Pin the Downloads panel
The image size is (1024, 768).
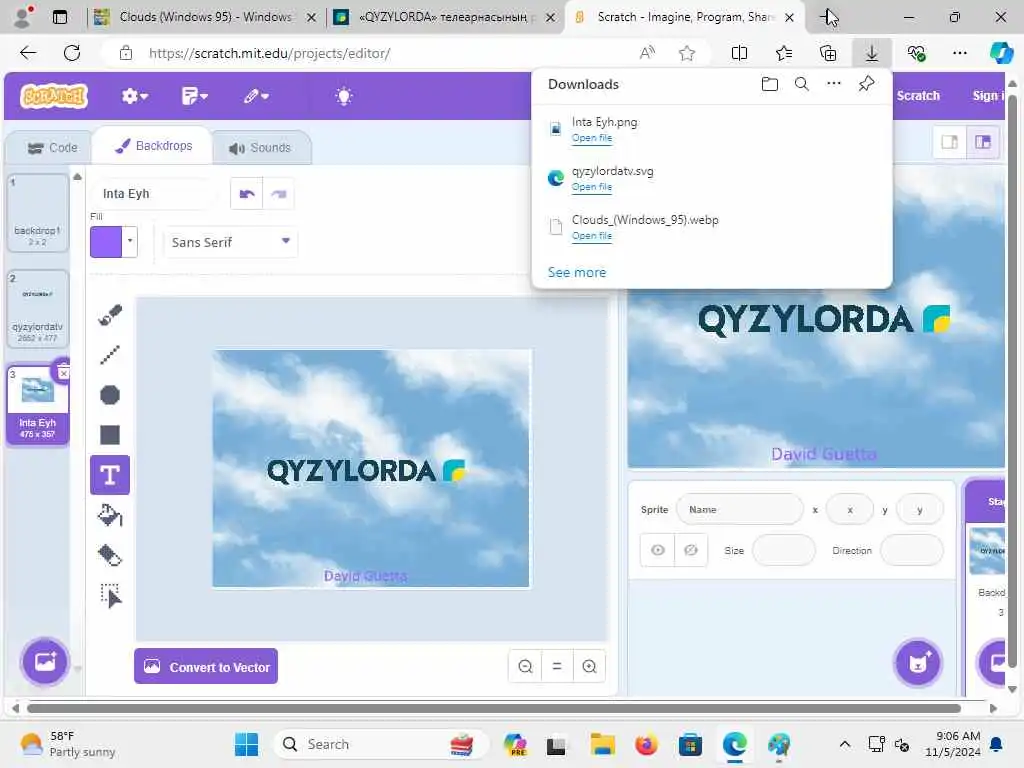(866, 84)
